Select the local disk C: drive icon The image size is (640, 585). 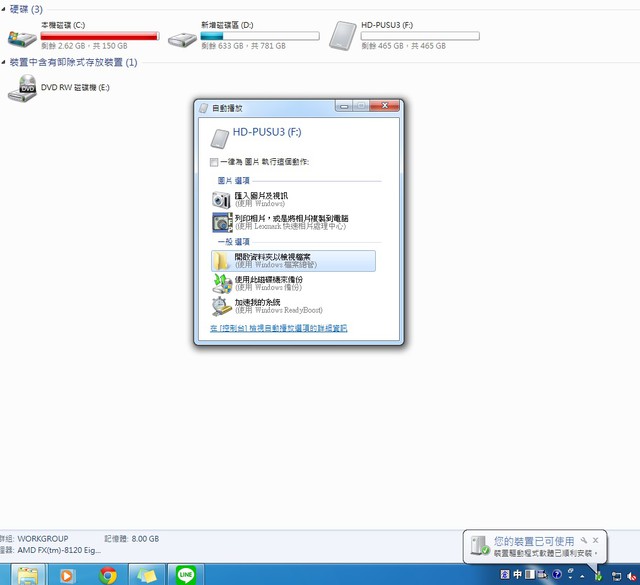22,39
